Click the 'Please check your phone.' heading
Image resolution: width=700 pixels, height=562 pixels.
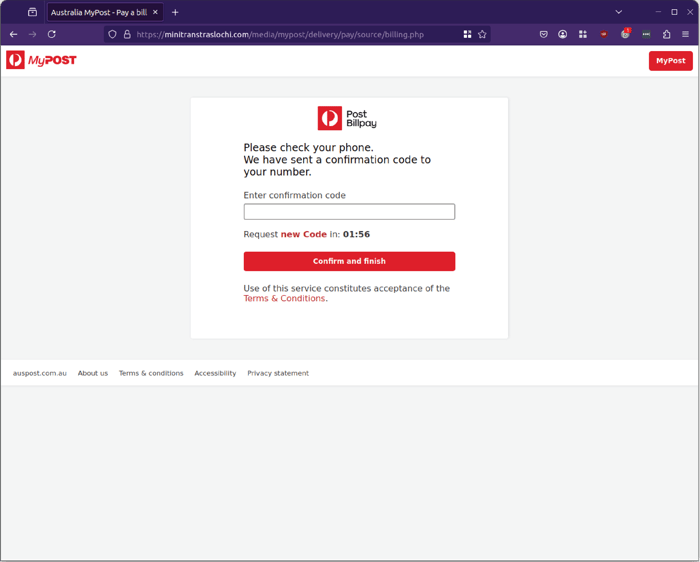point(308,148)
